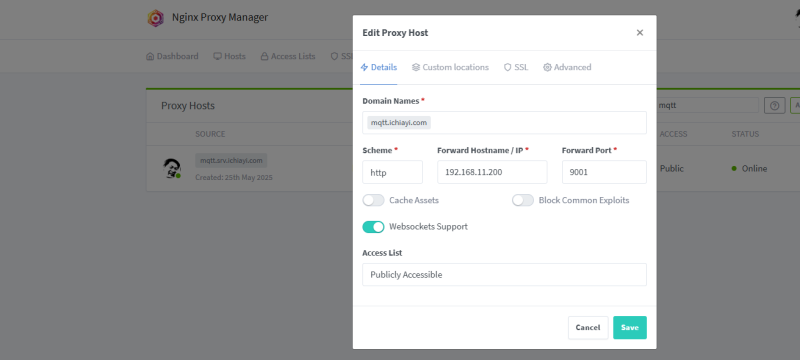800x360 pixels.
Task: Click the Online status text
Action: coord(754,168)
